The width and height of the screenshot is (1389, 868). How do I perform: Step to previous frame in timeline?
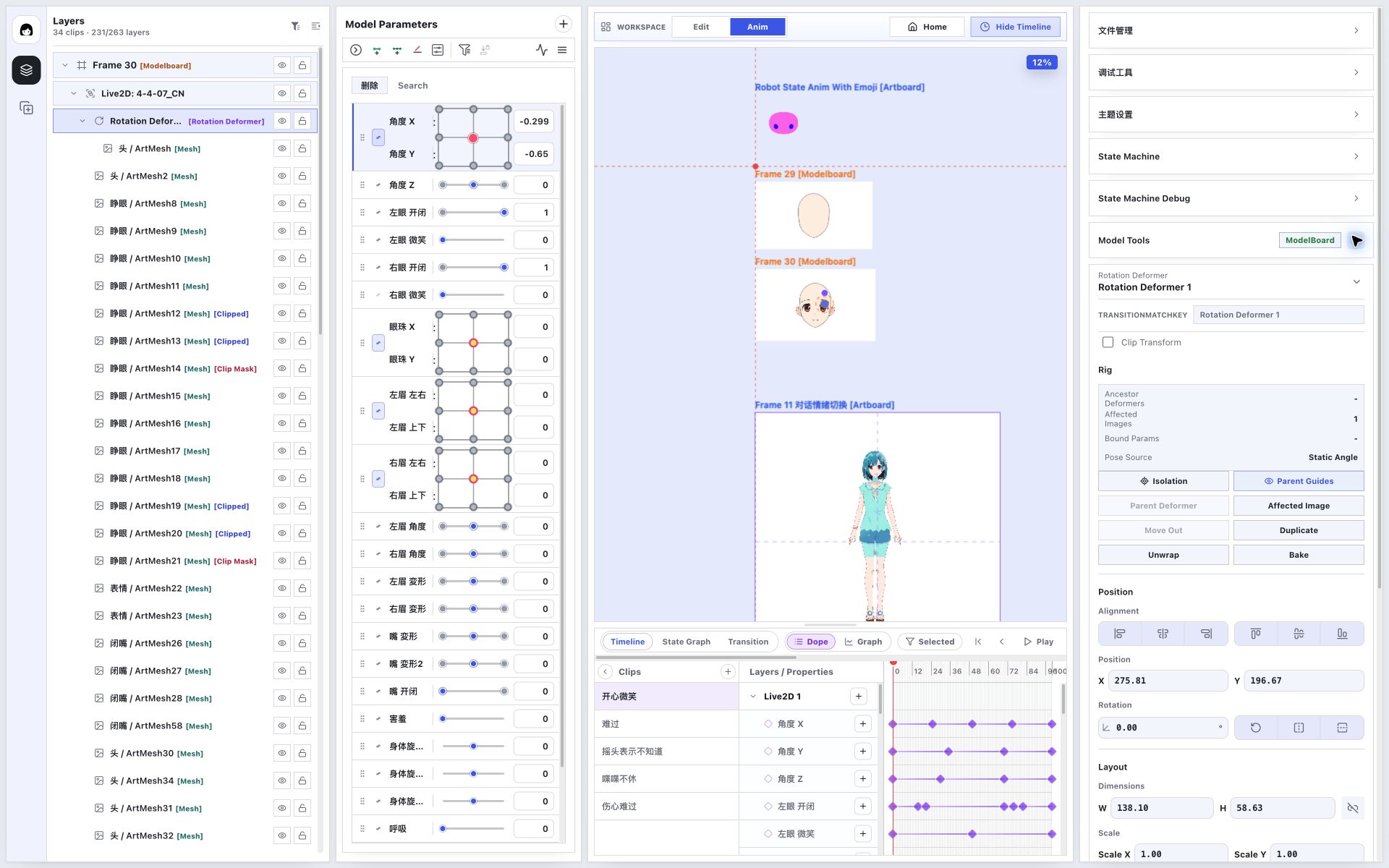[1002, 642]
